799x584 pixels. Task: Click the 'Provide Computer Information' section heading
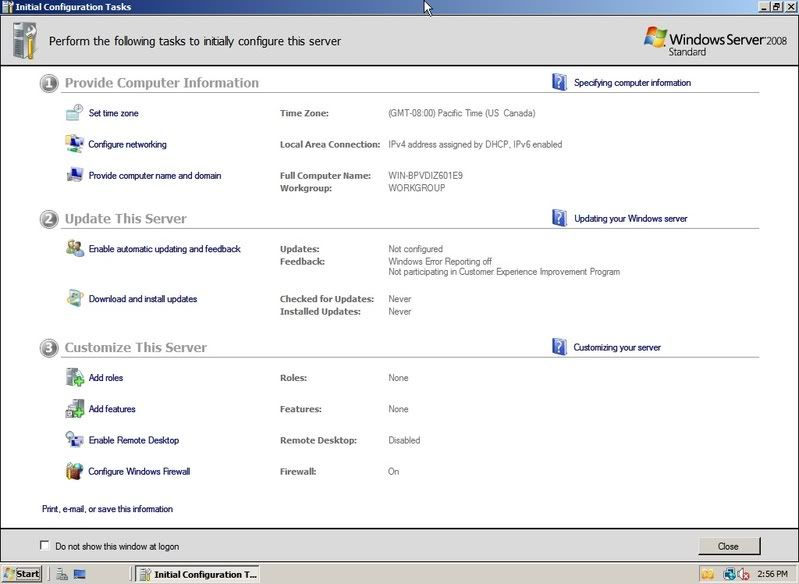162,83
